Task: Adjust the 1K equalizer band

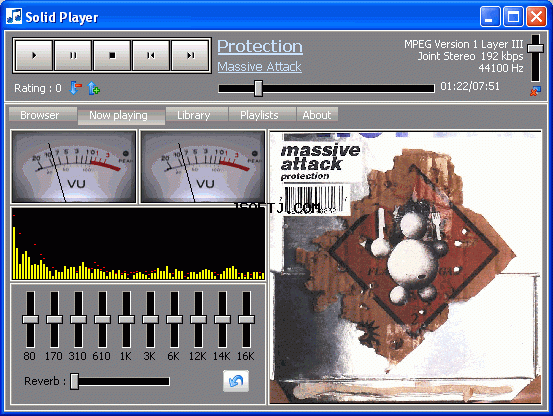Action: 126,319
